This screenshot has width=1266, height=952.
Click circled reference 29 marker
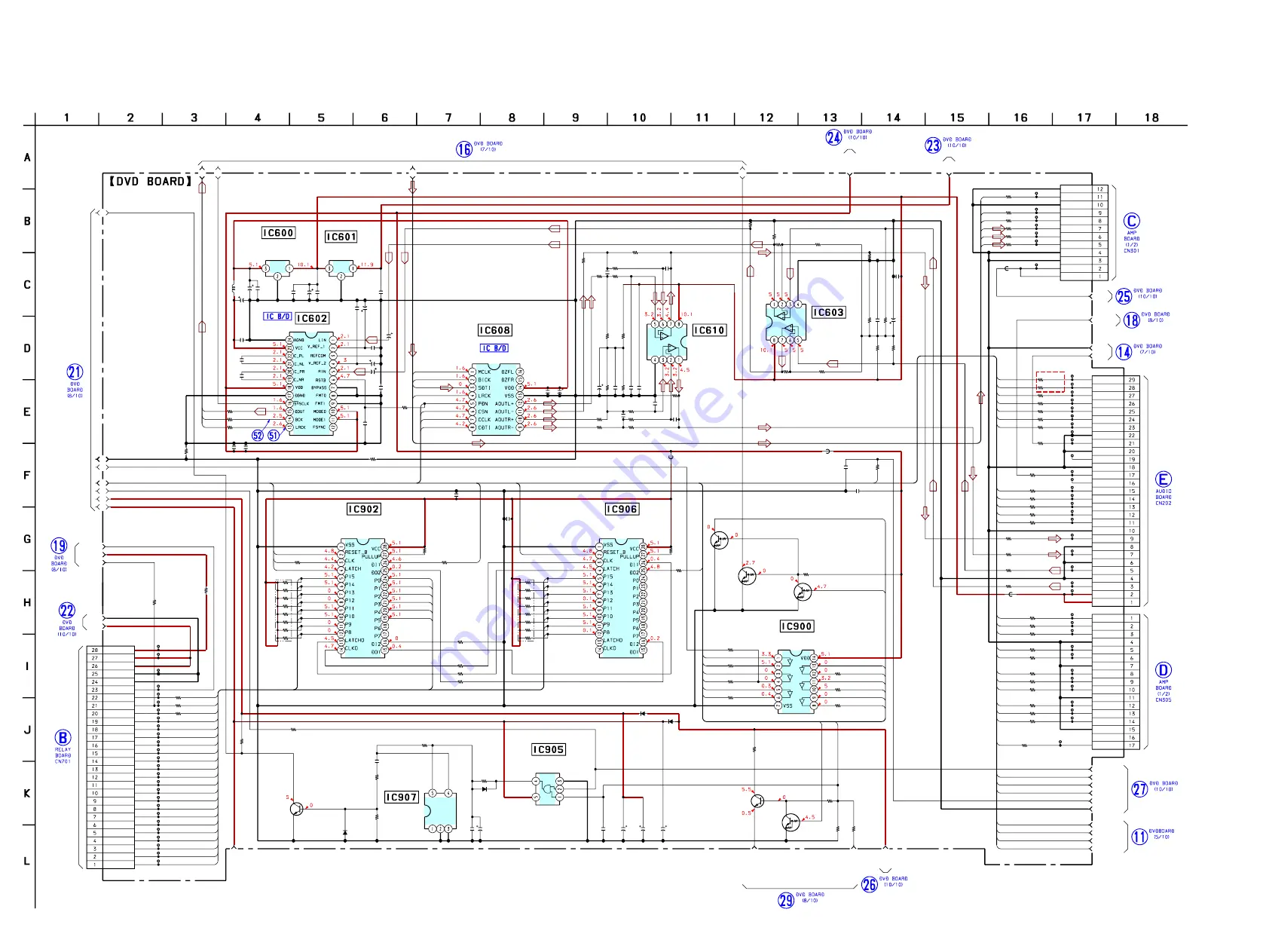click(786, 901)
